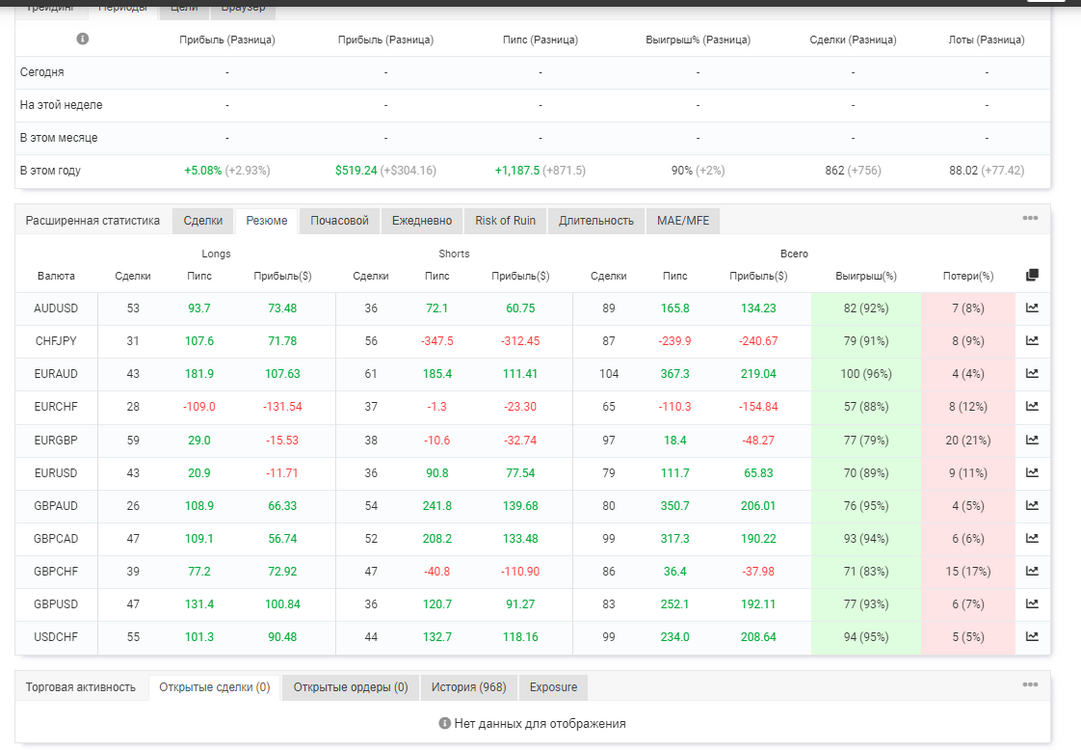The image size is (1081, 750).
Task: Click the EURCHF currency cell
Action: pyautogui.click(x=56, y=407)
